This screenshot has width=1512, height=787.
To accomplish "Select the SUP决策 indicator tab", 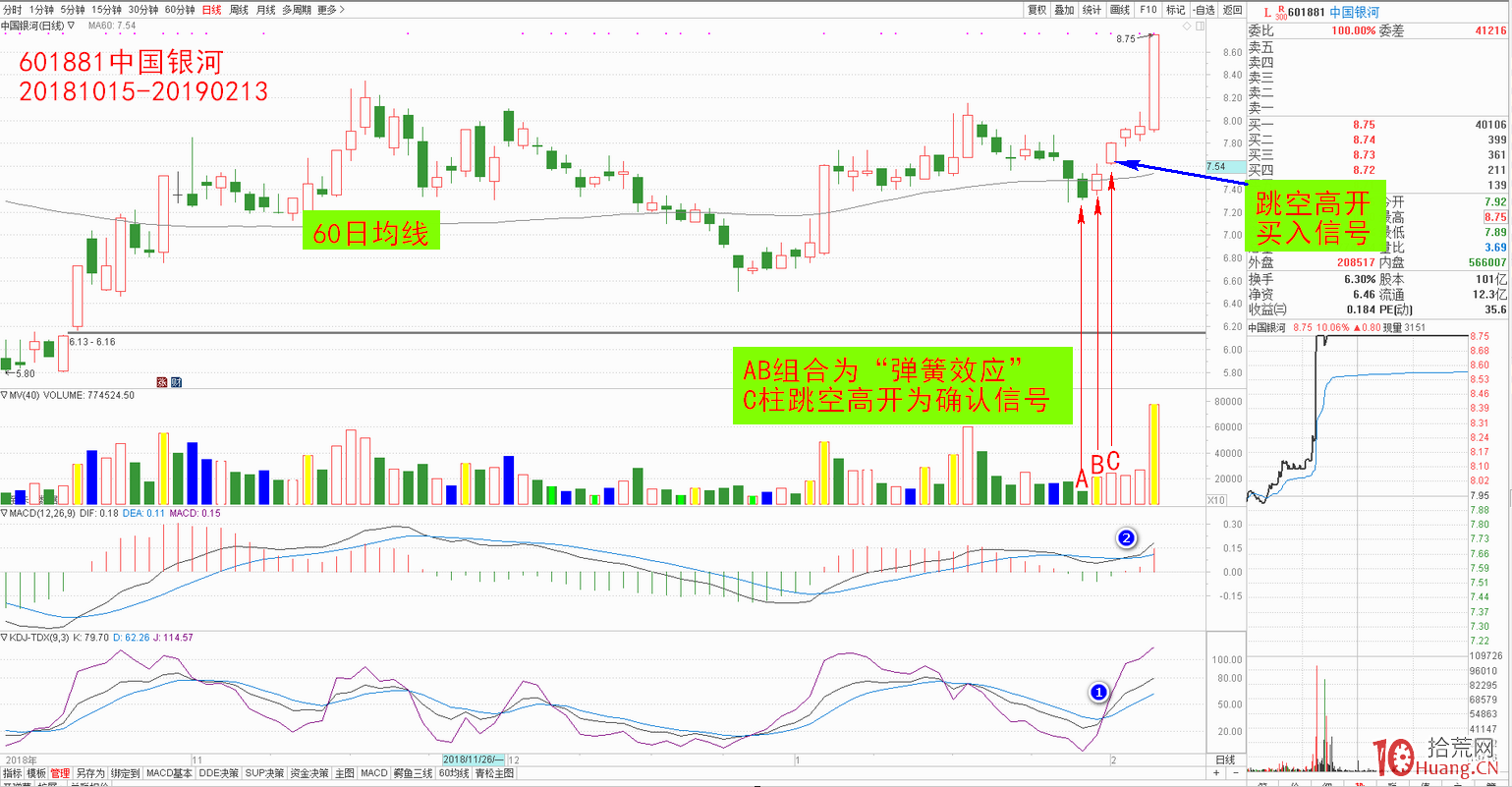I will [x=264, y=774].
